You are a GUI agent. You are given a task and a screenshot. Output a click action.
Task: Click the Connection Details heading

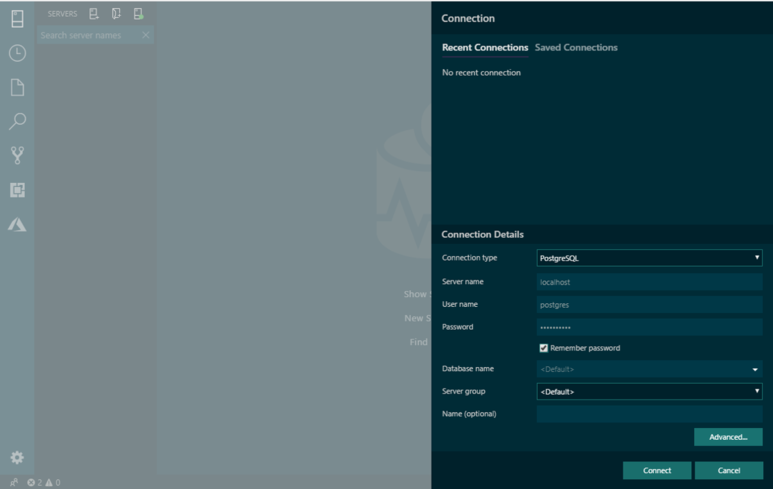[x=482, y=234]
